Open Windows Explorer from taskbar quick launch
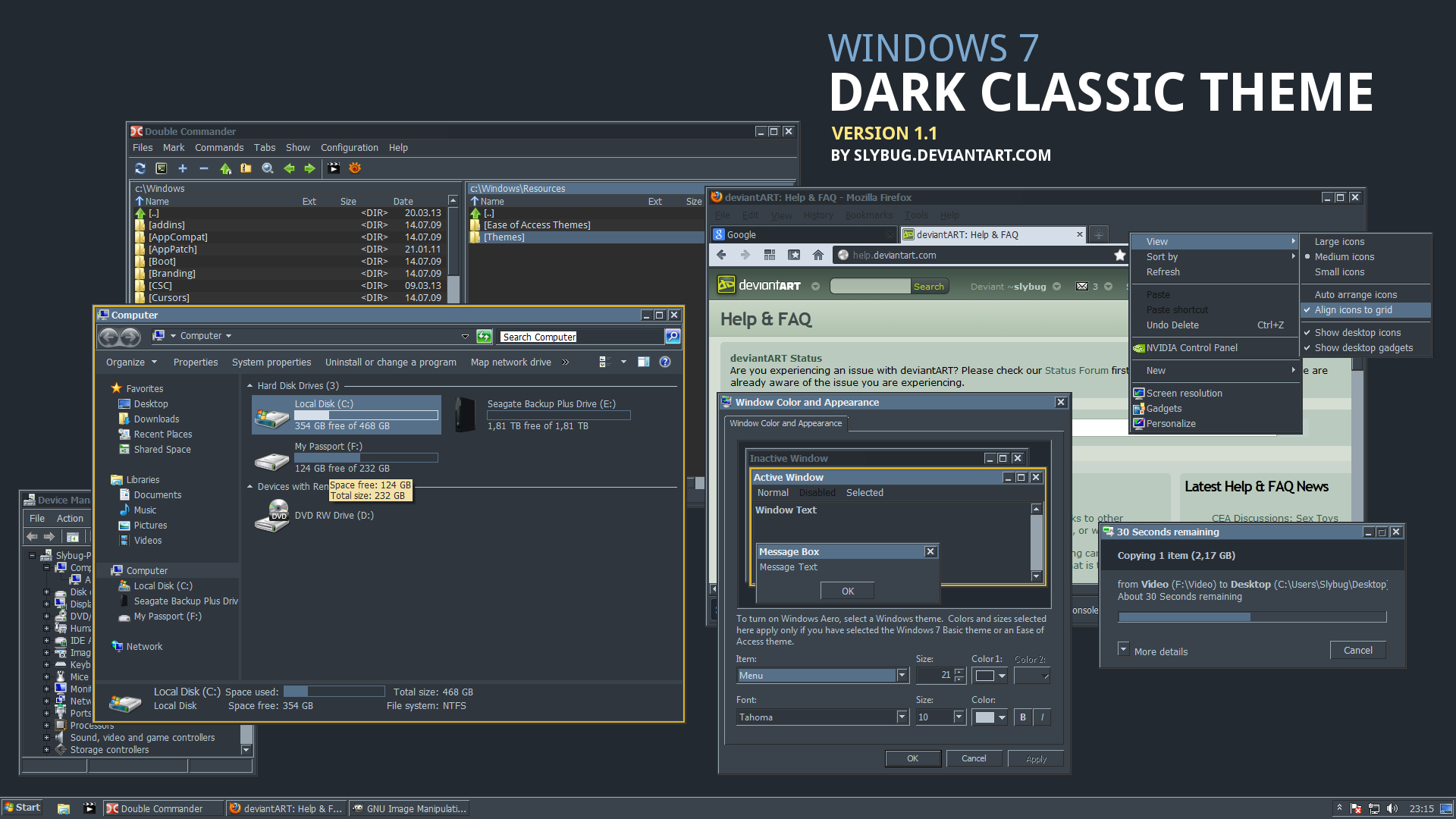Viewport: 1456px width, 819px height. coord(64,808)
